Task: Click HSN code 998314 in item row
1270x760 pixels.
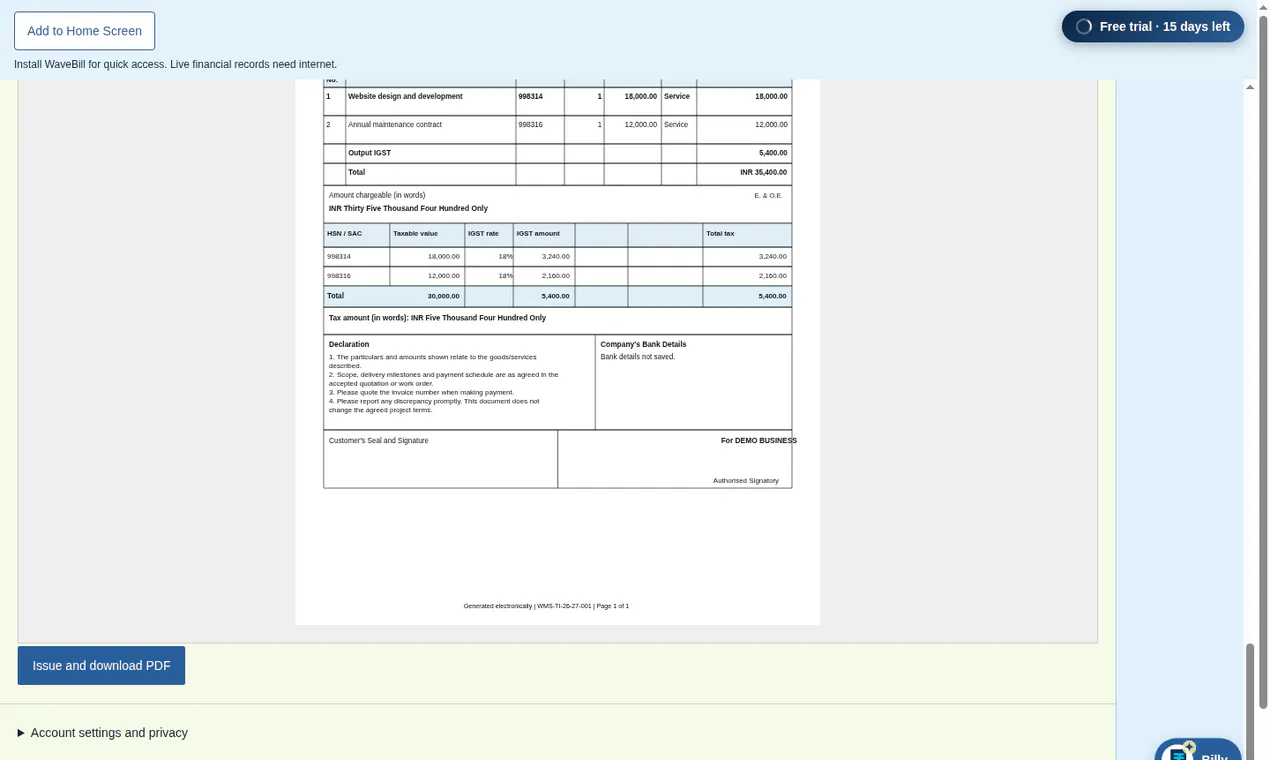Action: (x=530, y=97)
